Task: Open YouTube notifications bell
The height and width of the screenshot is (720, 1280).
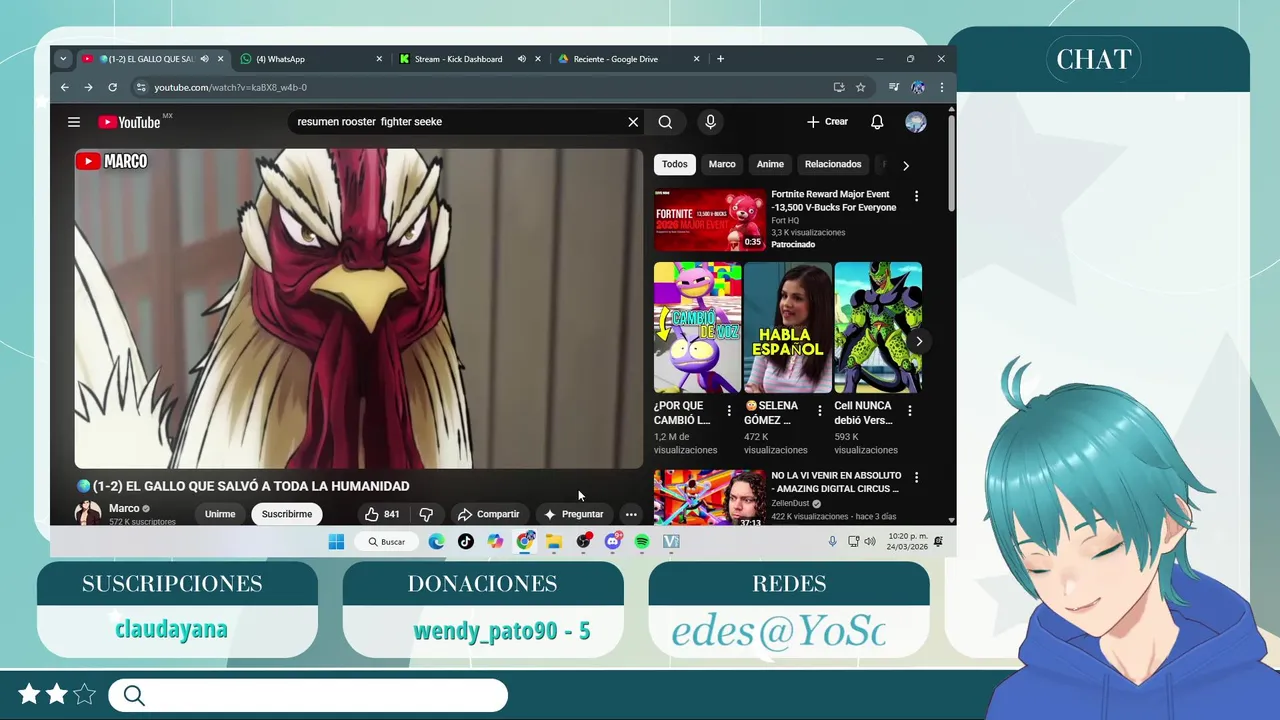Action: click(877, 122)
